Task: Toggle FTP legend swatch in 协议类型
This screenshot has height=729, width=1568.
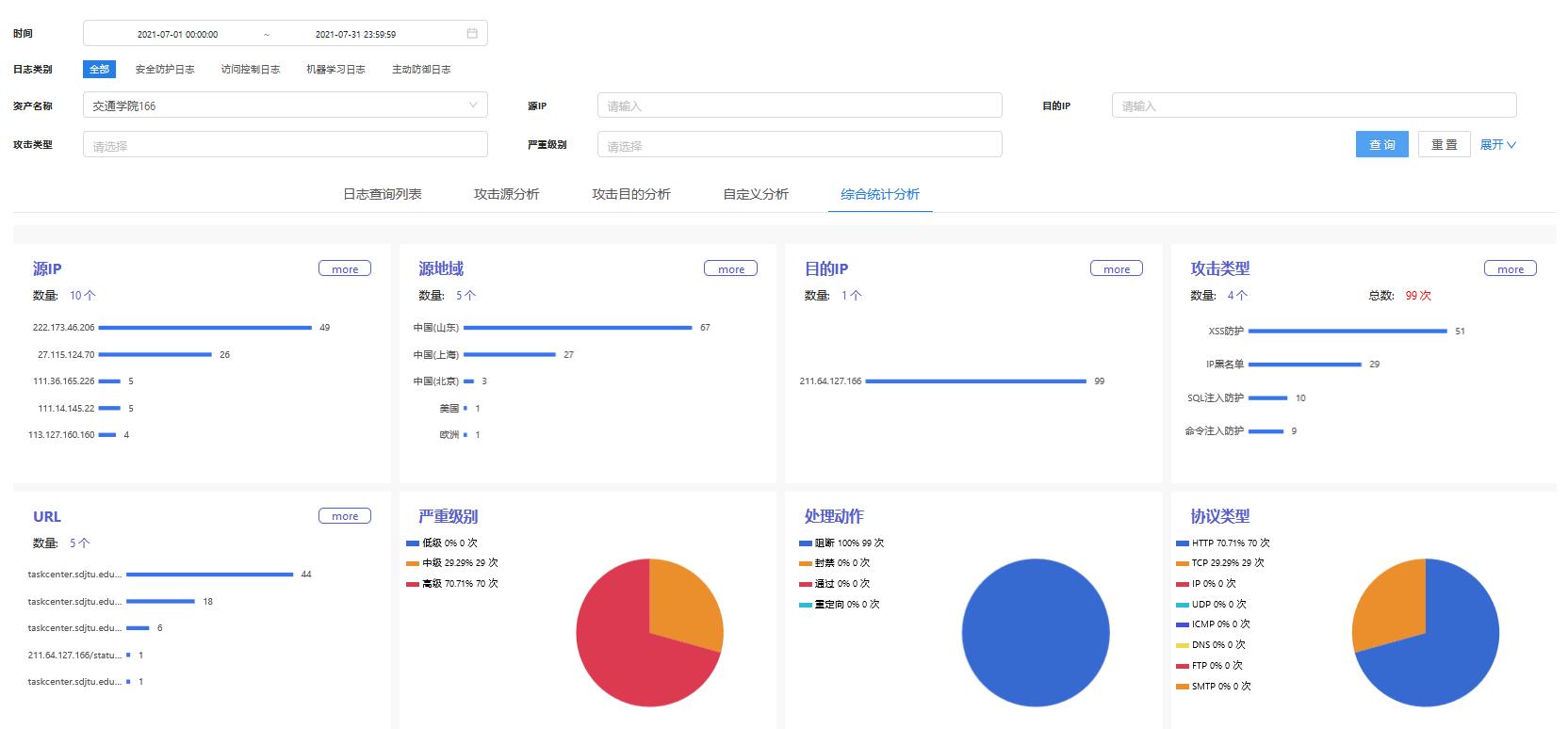Action: point(1183,666)
